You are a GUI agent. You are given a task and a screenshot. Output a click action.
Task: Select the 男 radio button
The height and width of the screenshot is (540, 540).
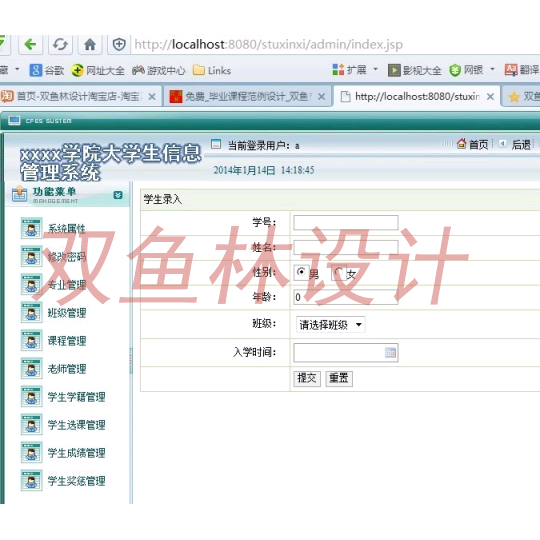pos(301,272)
